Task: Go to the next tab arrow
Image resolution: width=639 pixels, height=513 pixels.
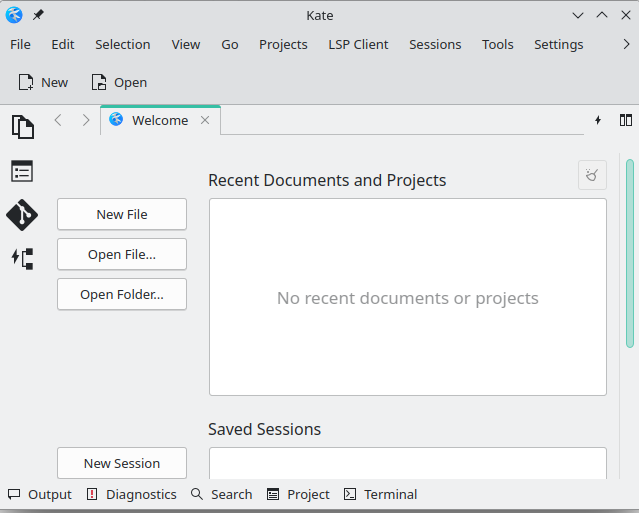Action: [86, 120]
